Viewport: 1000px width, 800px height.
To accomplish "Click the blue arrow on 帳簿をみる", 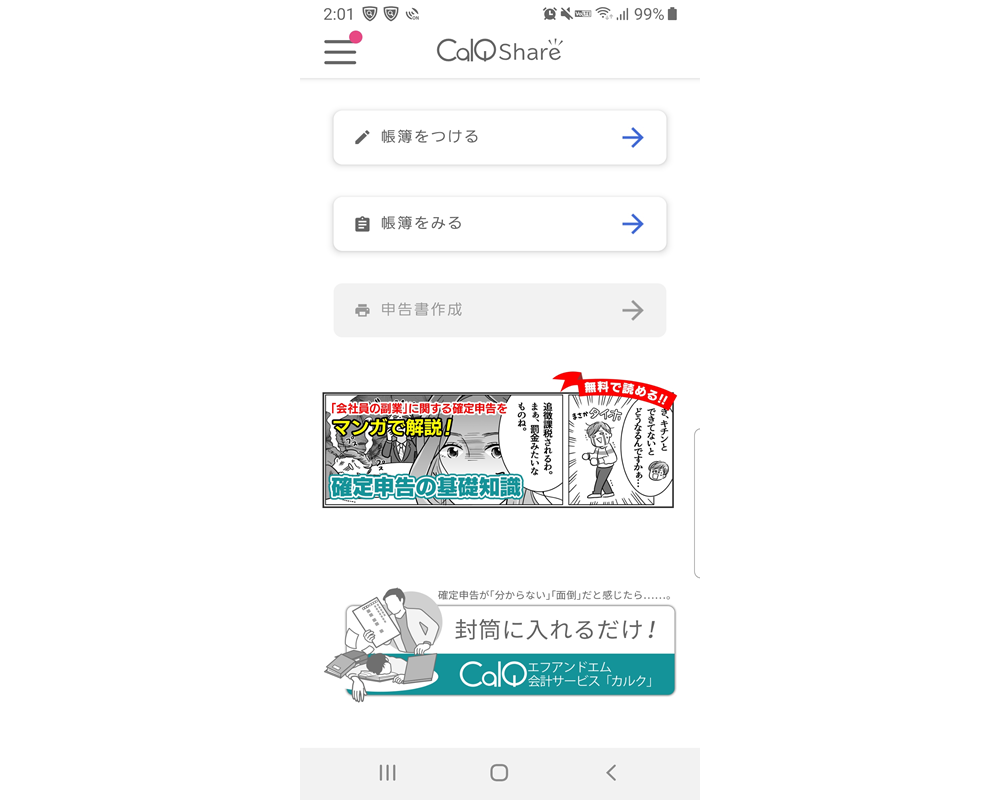I will pos(633,223).
